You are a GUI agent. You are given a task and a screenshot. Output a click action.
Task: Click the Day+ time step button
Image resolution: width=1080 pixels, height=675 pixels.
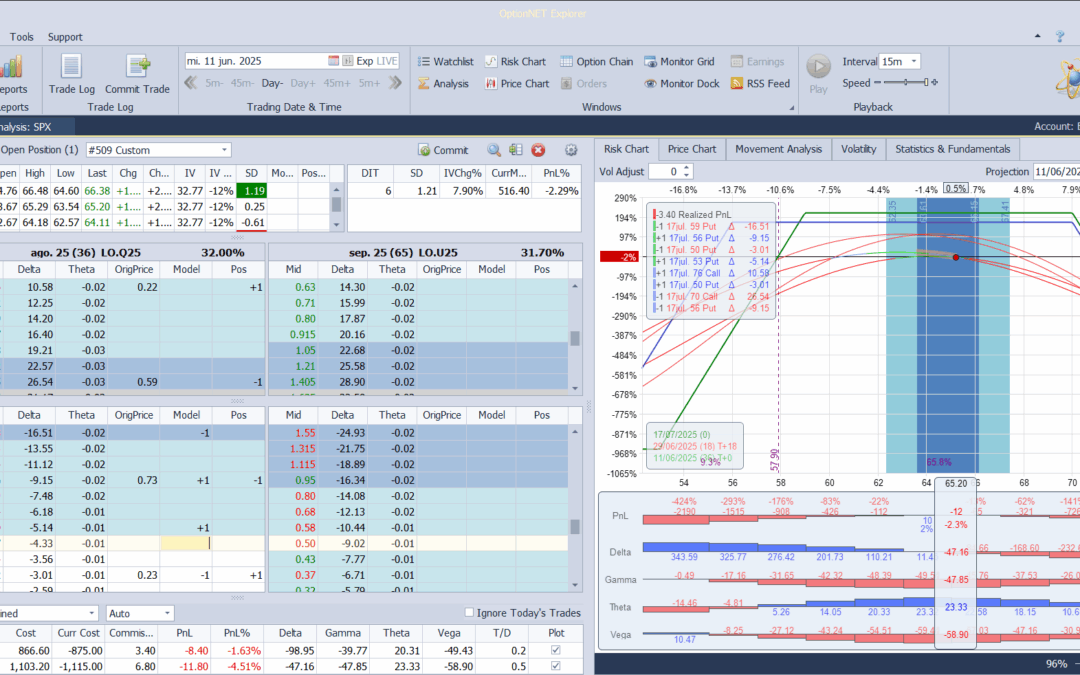[x=302, y=83]
